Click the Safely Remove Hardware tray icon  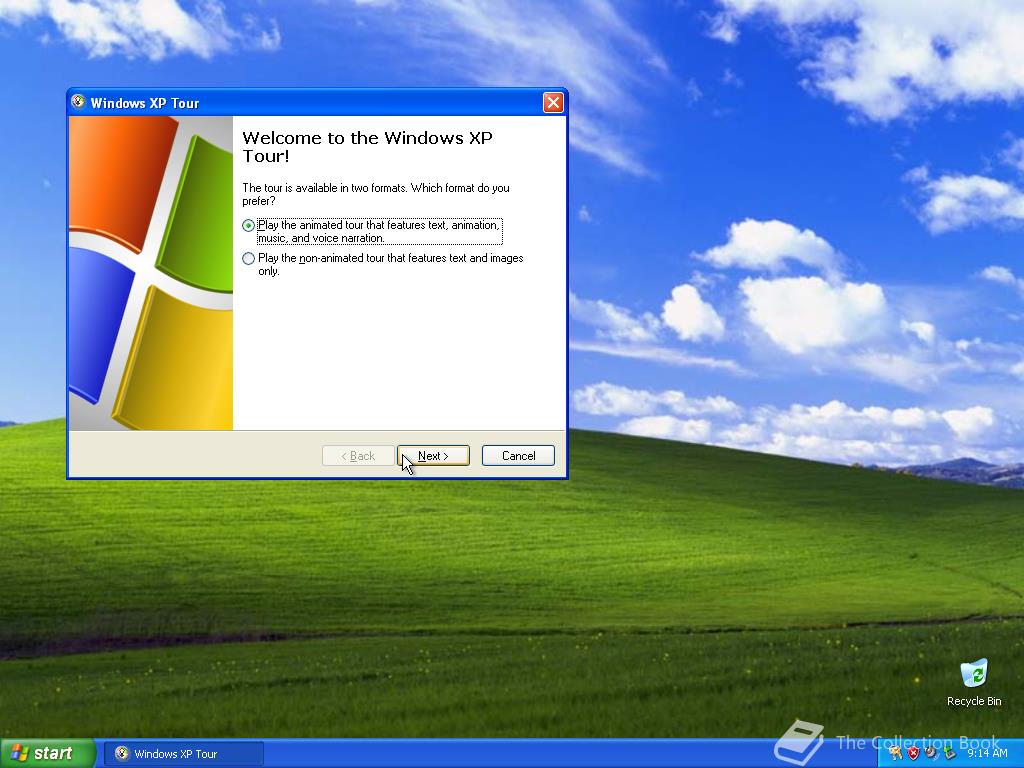[950, 753]
